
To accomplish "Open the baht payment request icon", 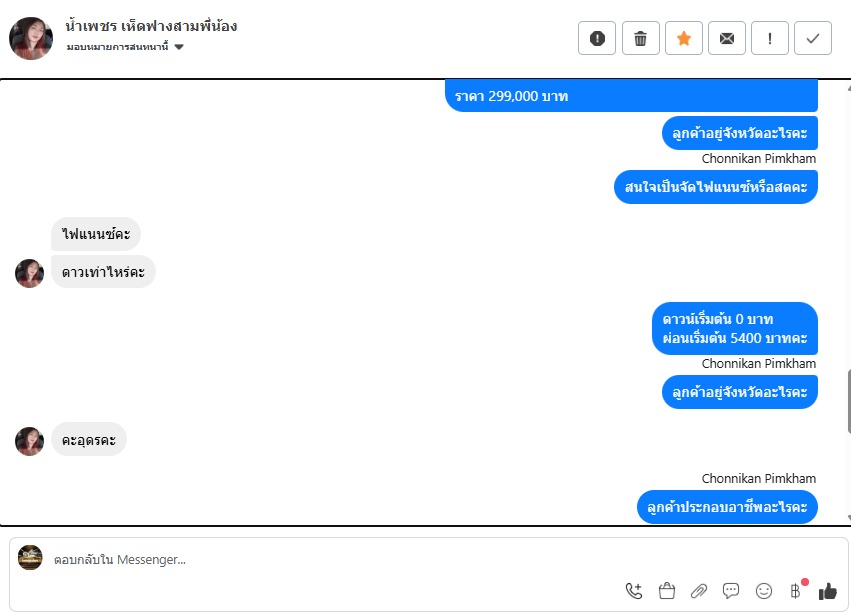I will tap(796, 590).
